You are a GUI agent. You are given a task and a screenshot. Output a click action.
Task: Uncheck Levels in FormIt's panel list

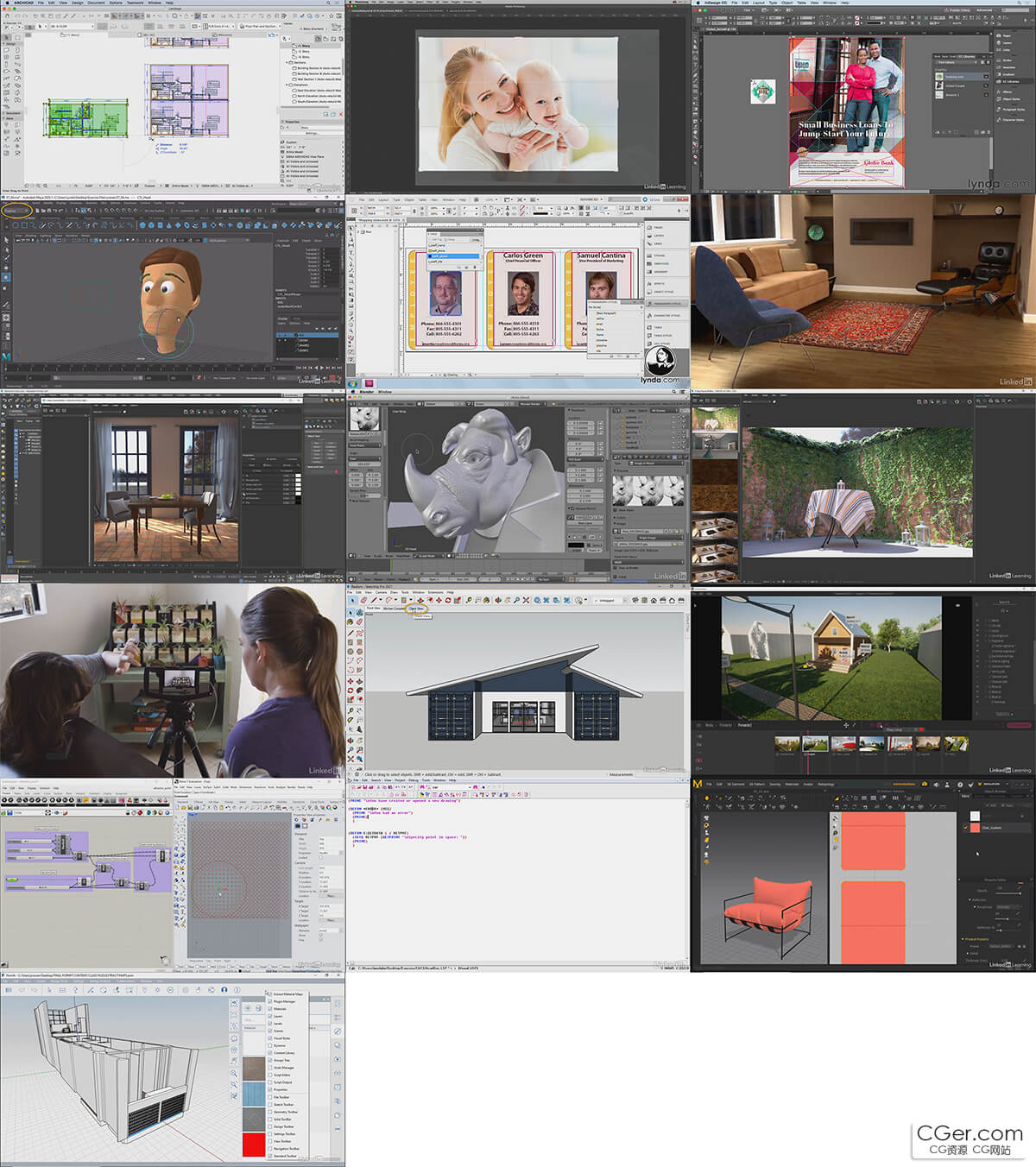[x=270, y=1023]
